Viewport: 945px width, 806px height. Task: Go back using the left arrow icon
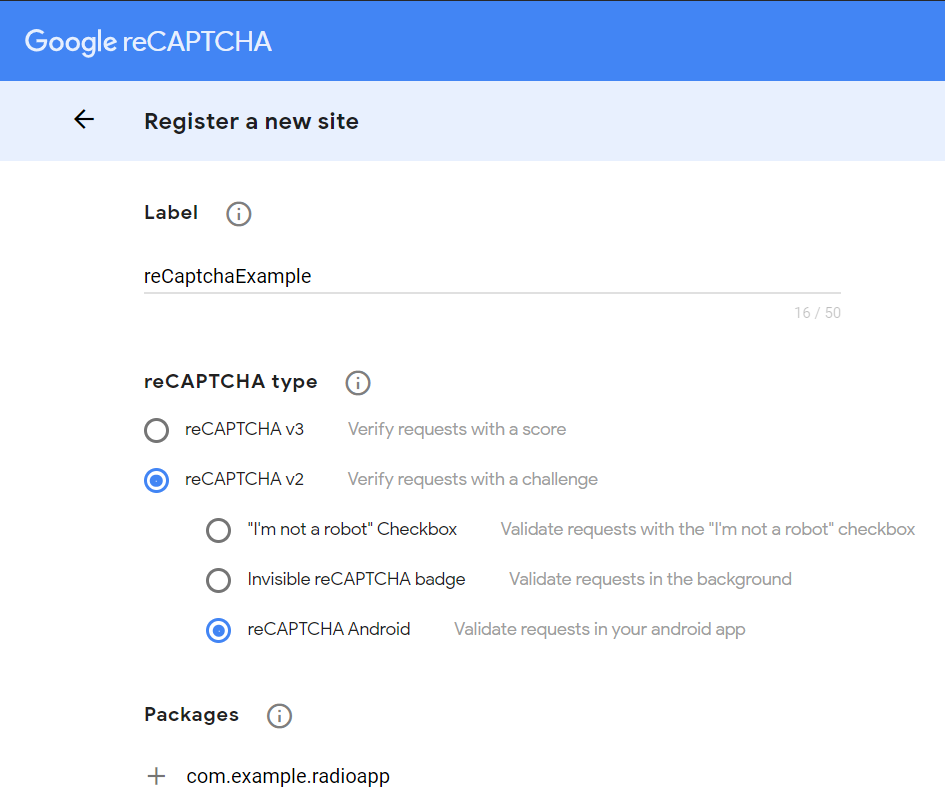coord(84,119)
